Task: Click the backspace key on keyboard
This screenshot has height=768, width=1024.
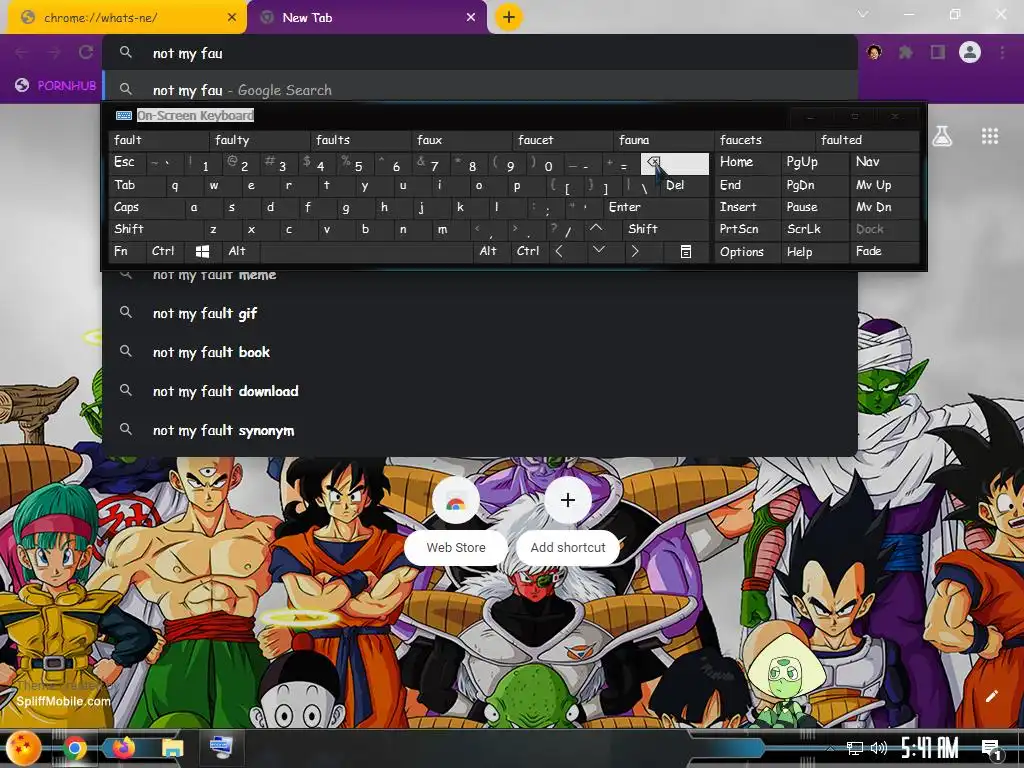Action: 675,164
